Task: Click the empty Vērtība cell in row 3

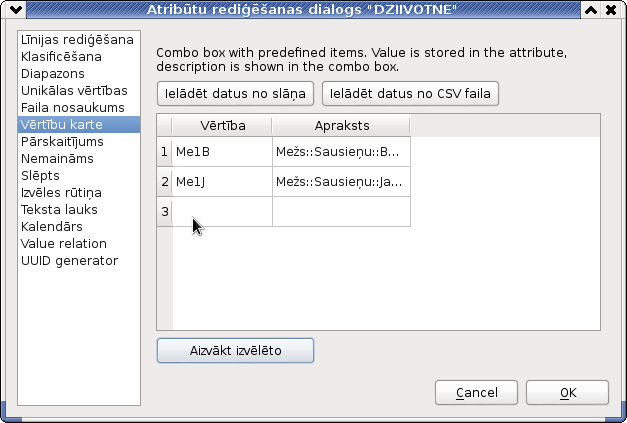Action: 222,212
